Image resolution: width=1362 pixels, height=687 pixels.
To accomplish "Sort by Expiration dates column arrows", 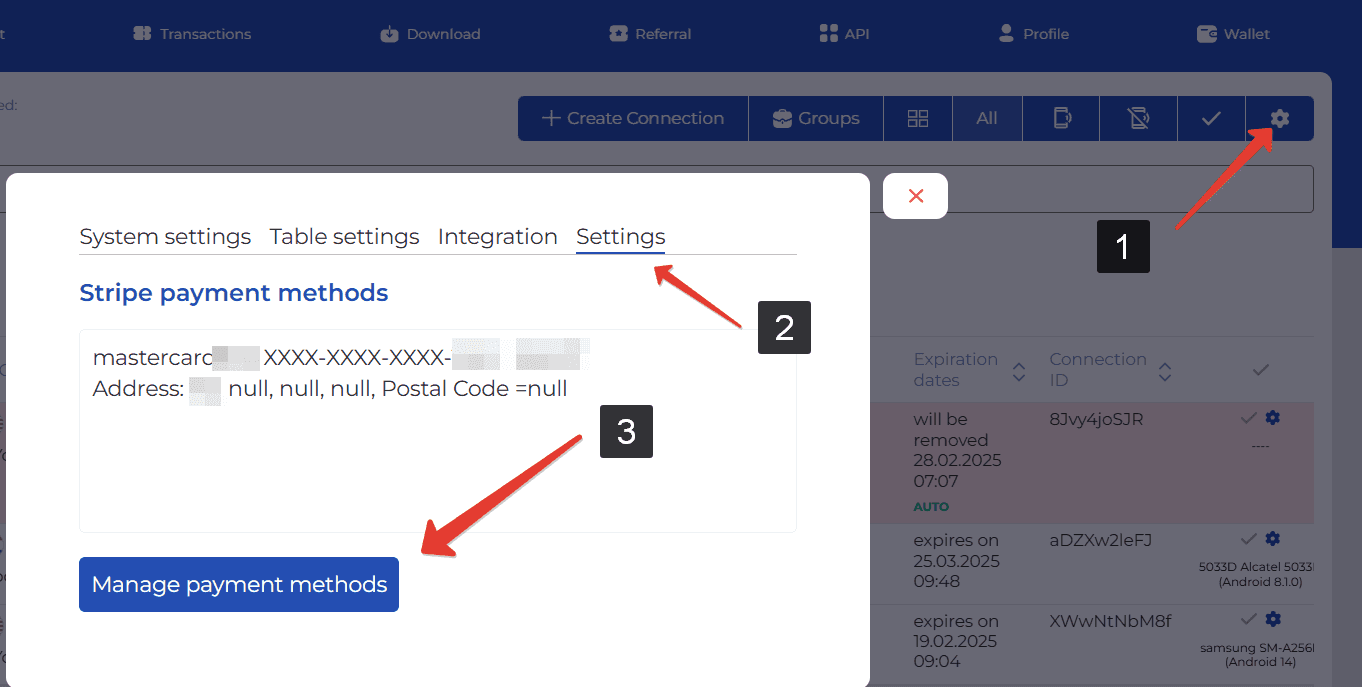I will 1018,371.
